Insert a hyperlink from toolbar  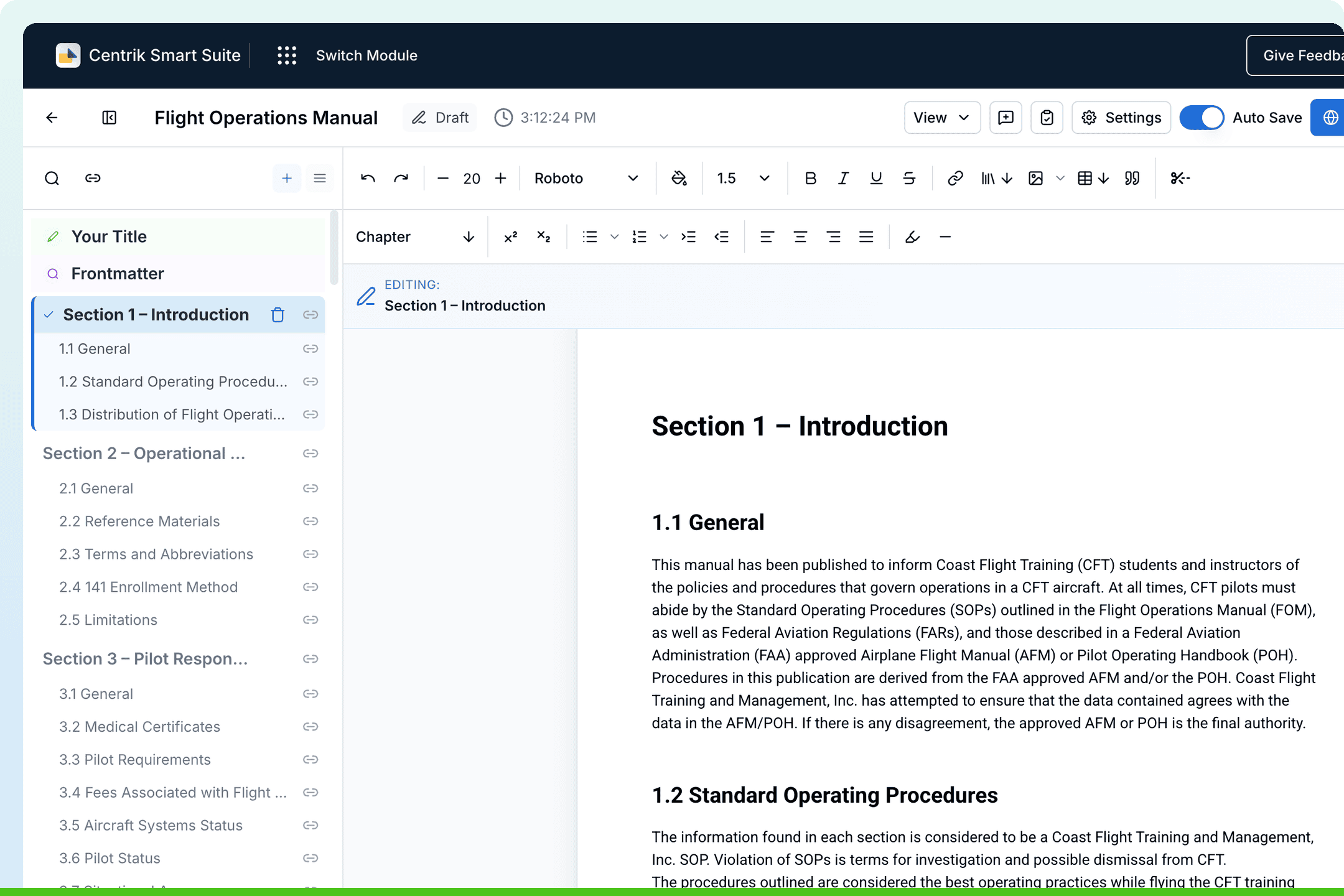point(955,179)
